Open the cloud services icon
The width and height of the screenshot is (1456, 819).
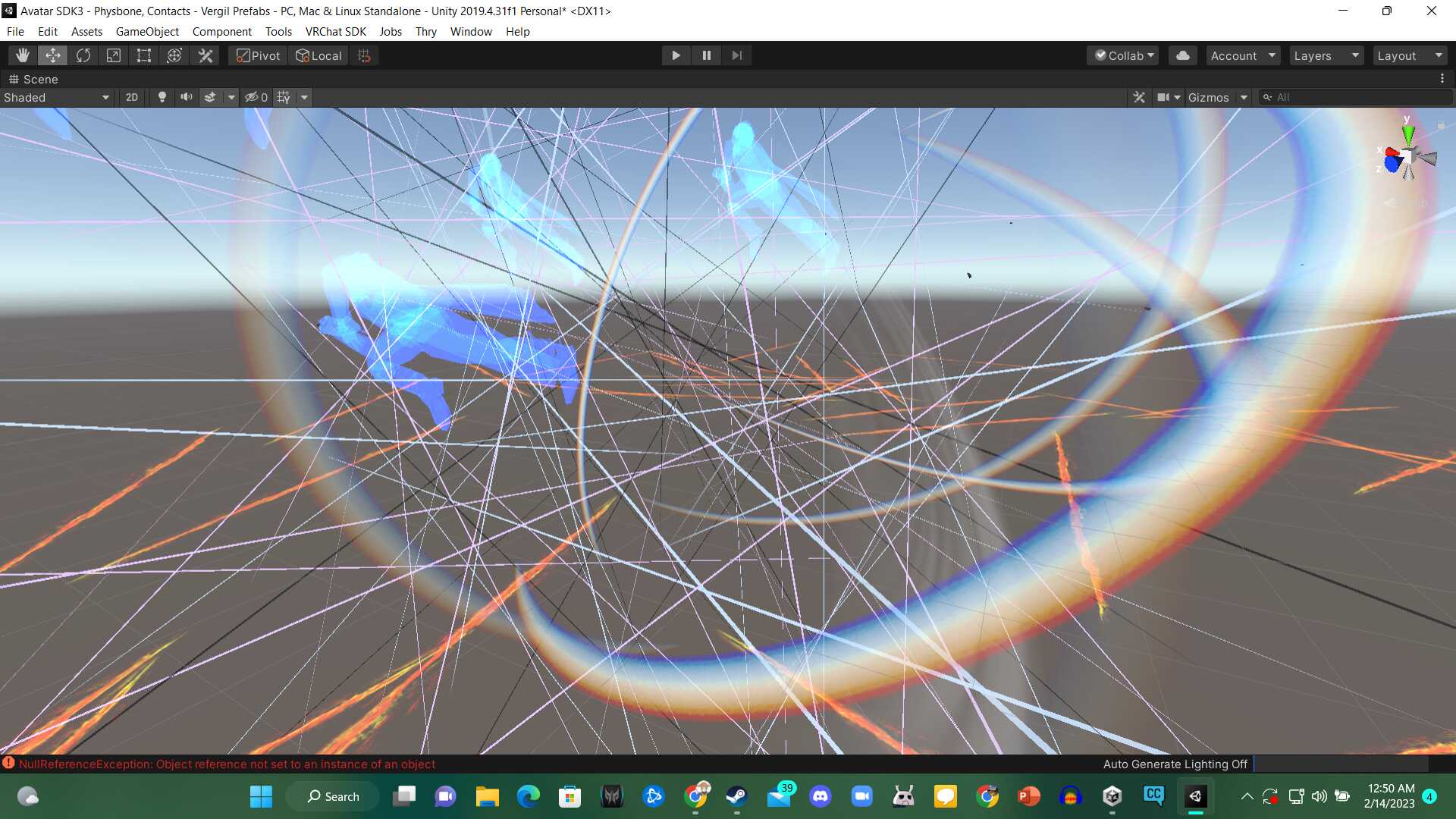pos(1182,55)
